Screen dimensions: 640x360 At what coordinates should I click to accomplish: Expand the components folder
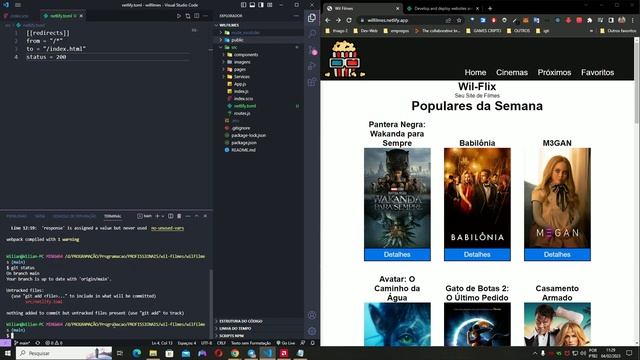(260, 55)
